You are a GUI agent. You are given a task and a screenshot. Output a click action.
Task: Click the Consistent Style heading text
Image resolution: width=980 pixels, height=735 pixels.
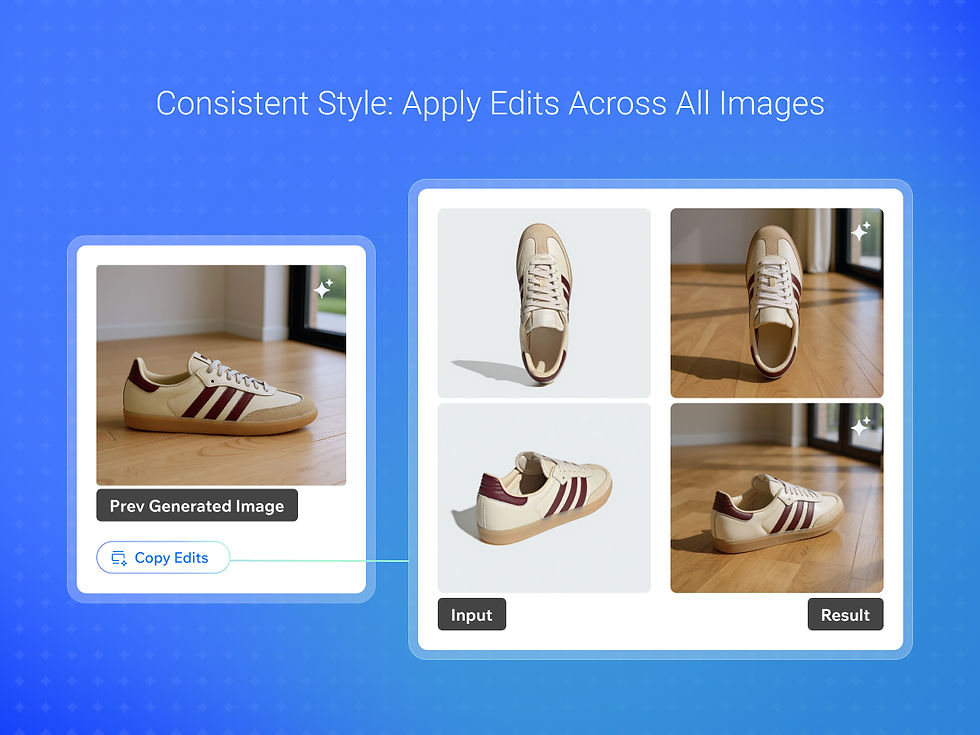[490, 104]
